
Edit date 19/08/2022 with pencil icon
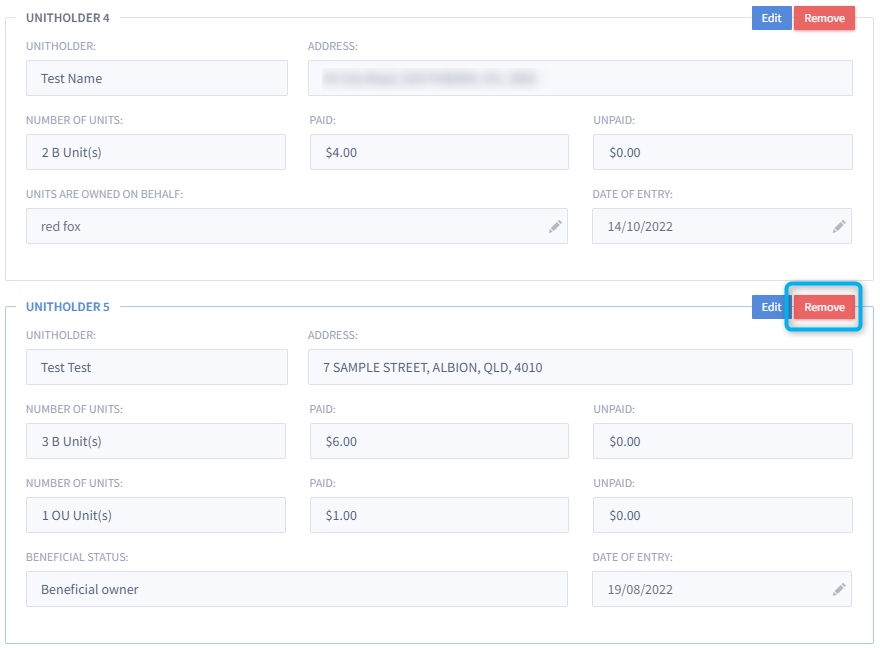[x=839, y=589]
